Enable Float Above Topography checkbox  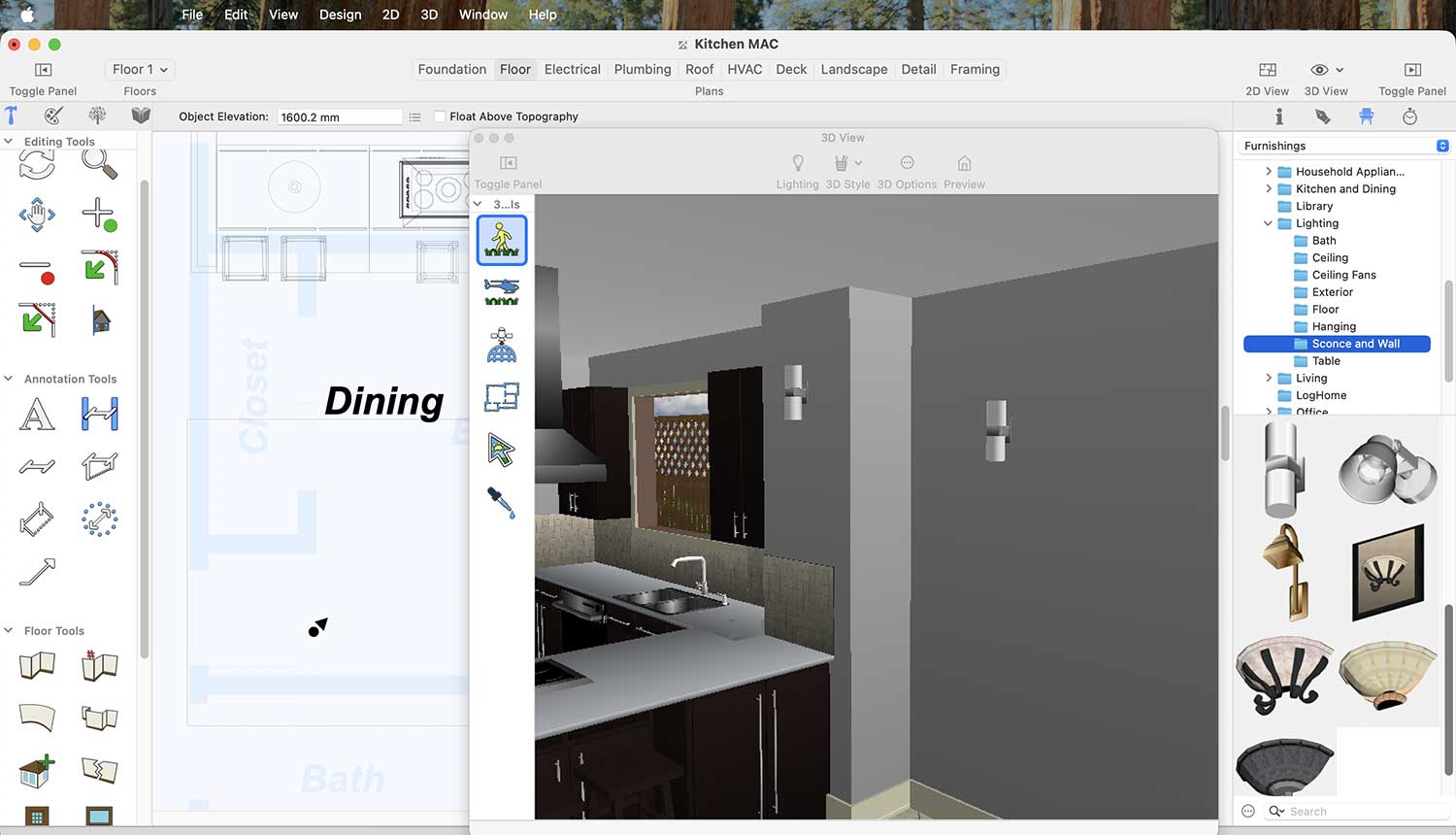[x=440, y=117]
